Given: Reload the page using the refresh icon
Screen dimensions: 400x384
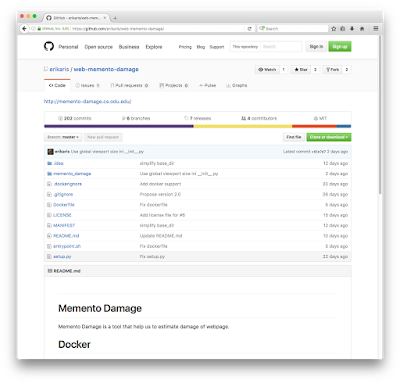Looking at the screenshot, I should point(249,29).
